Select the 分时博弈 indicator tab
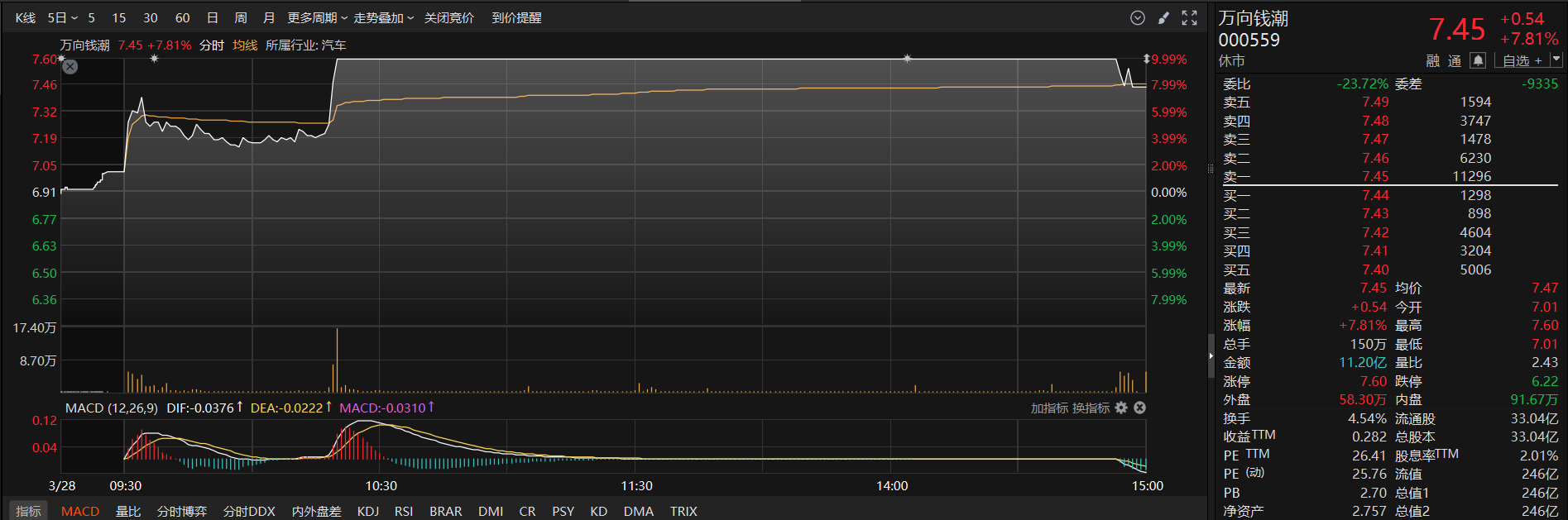Screen dimensions: 1568x520 point(182,511)
